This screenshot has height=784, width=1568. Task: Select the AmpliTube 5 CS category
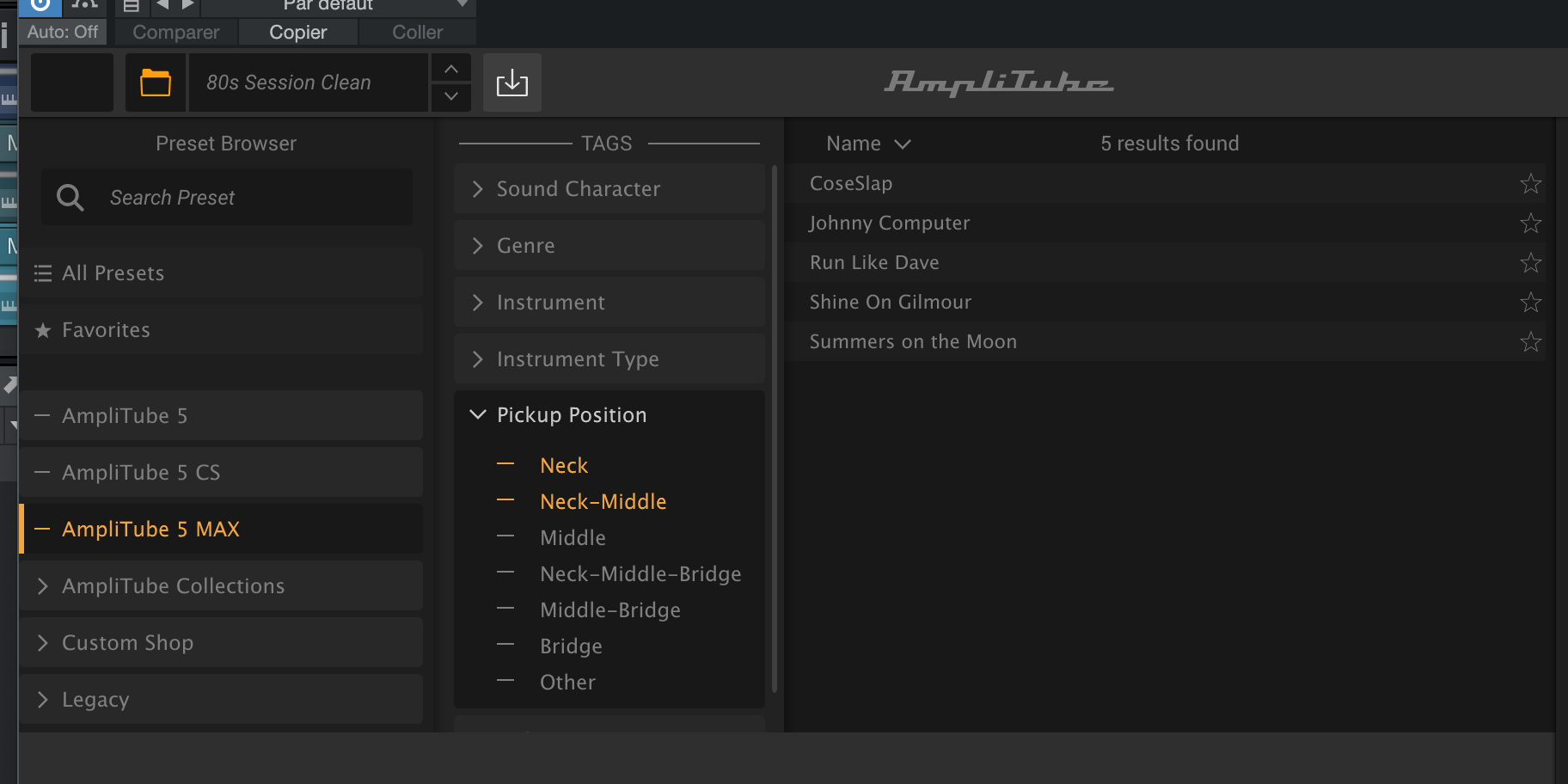pyautogui.click(x=140, y=472)
